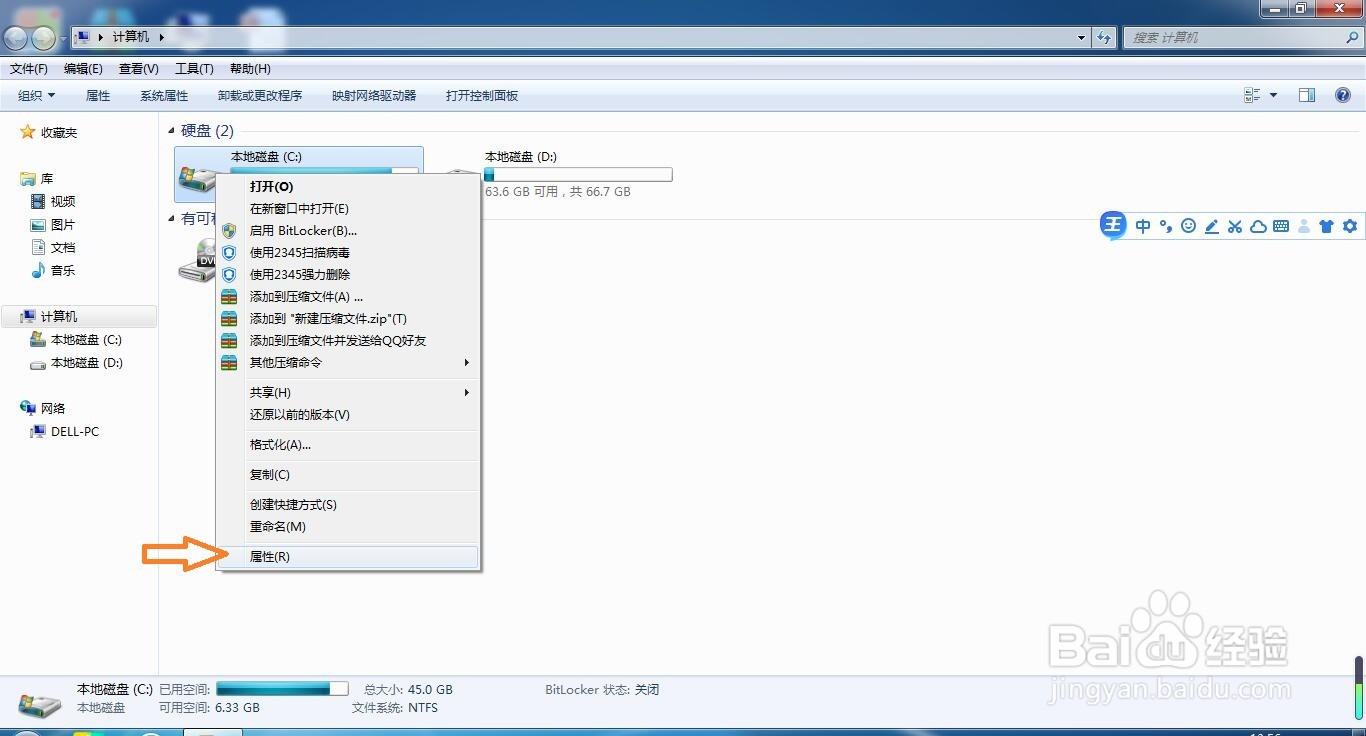Screen dimensions: 1366x736
Task: Click the IME user account icon
Action: point(1304,226)
